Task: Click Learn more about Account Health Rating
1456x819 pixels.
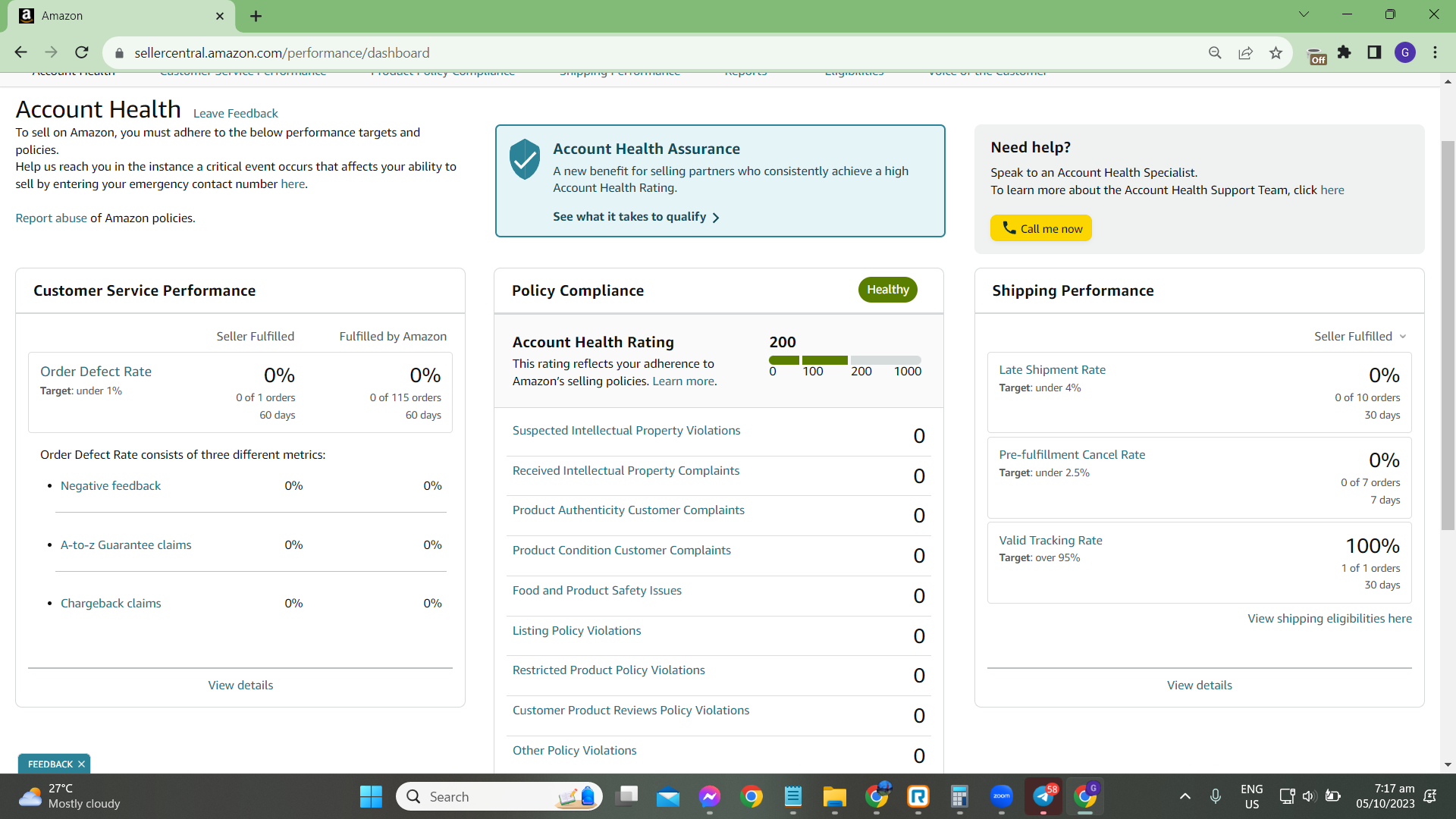Action: [683, 381]
